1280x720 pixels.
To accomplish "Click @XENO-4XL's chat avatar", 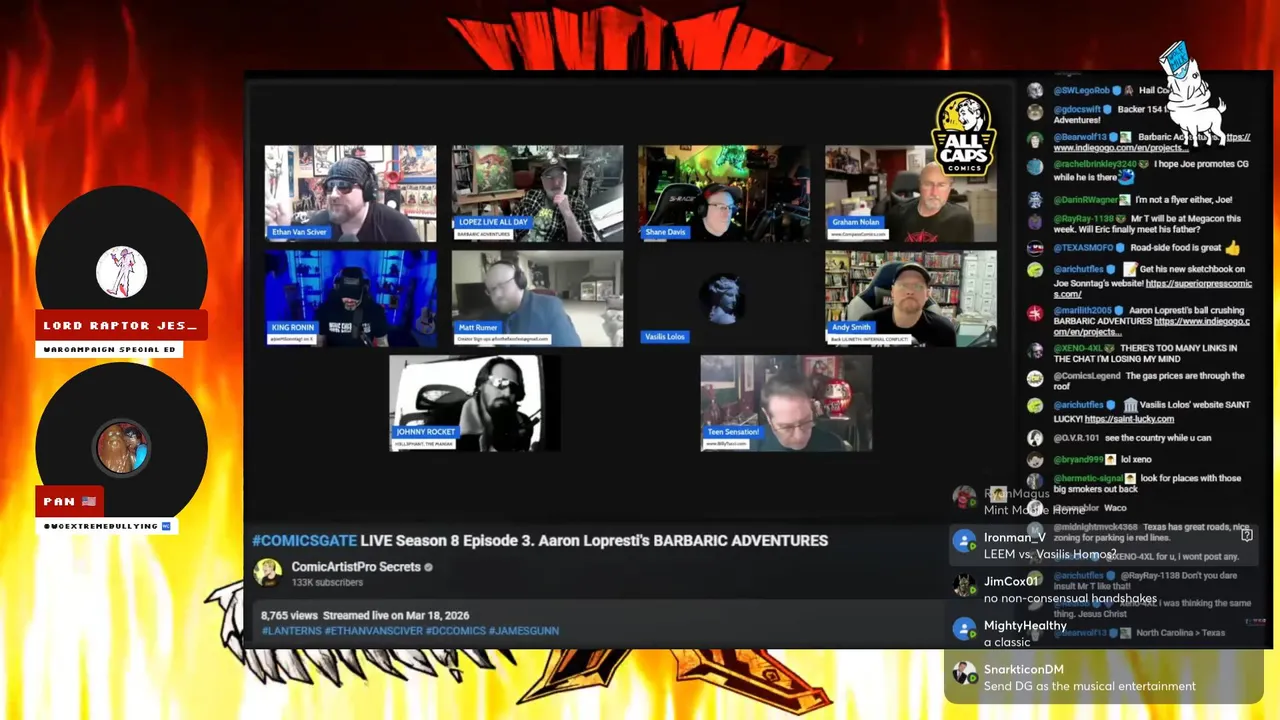I will tap(1035, 350).
